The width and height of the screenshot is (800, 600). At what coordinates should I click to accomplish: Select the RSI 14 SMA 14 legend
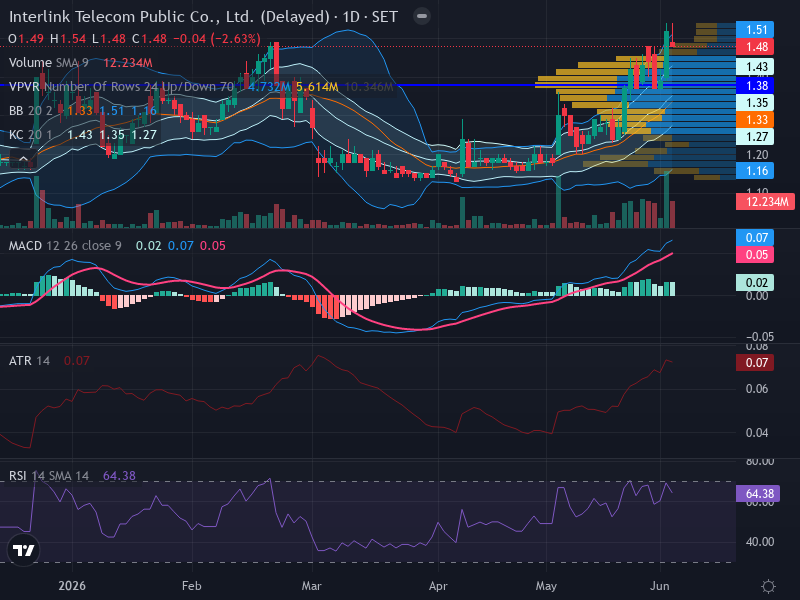tap(49, 476)
